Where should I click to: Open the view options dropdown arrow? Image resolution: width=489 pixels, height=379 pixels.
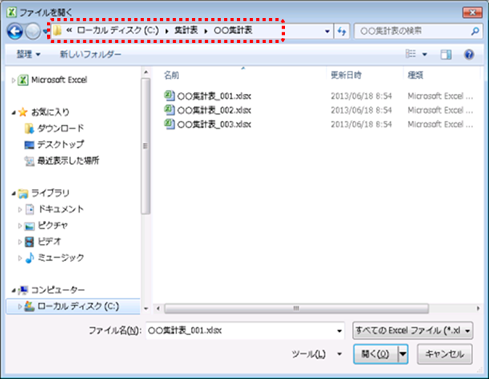[x=425, y=54]
